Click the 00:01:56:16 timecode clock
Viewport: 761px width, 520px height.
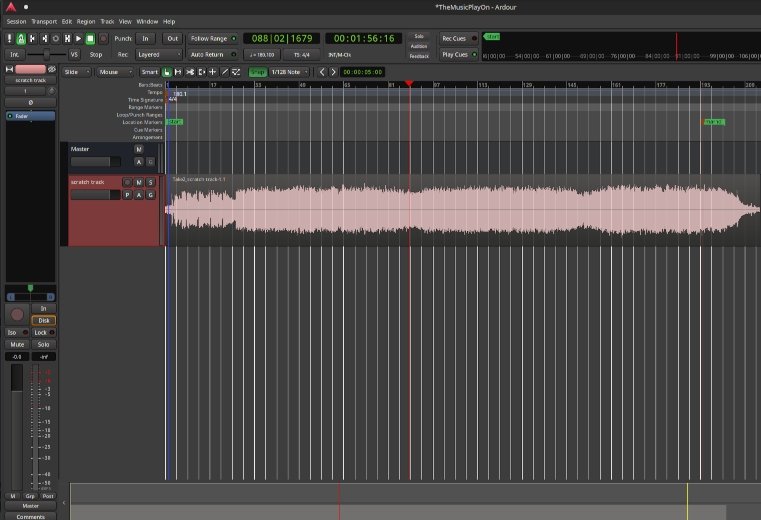coord(364,38)
